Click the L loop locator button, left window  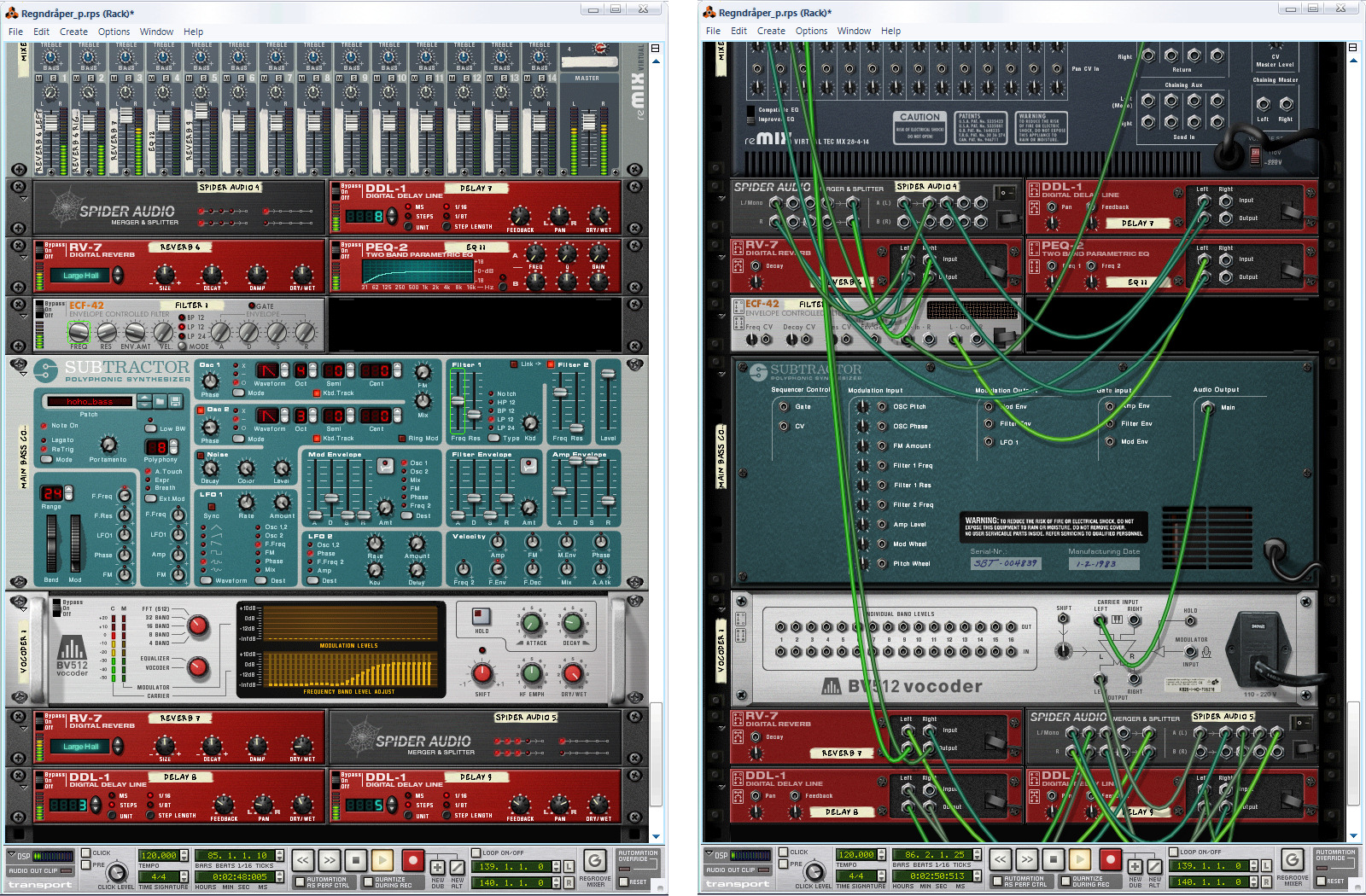568,866
